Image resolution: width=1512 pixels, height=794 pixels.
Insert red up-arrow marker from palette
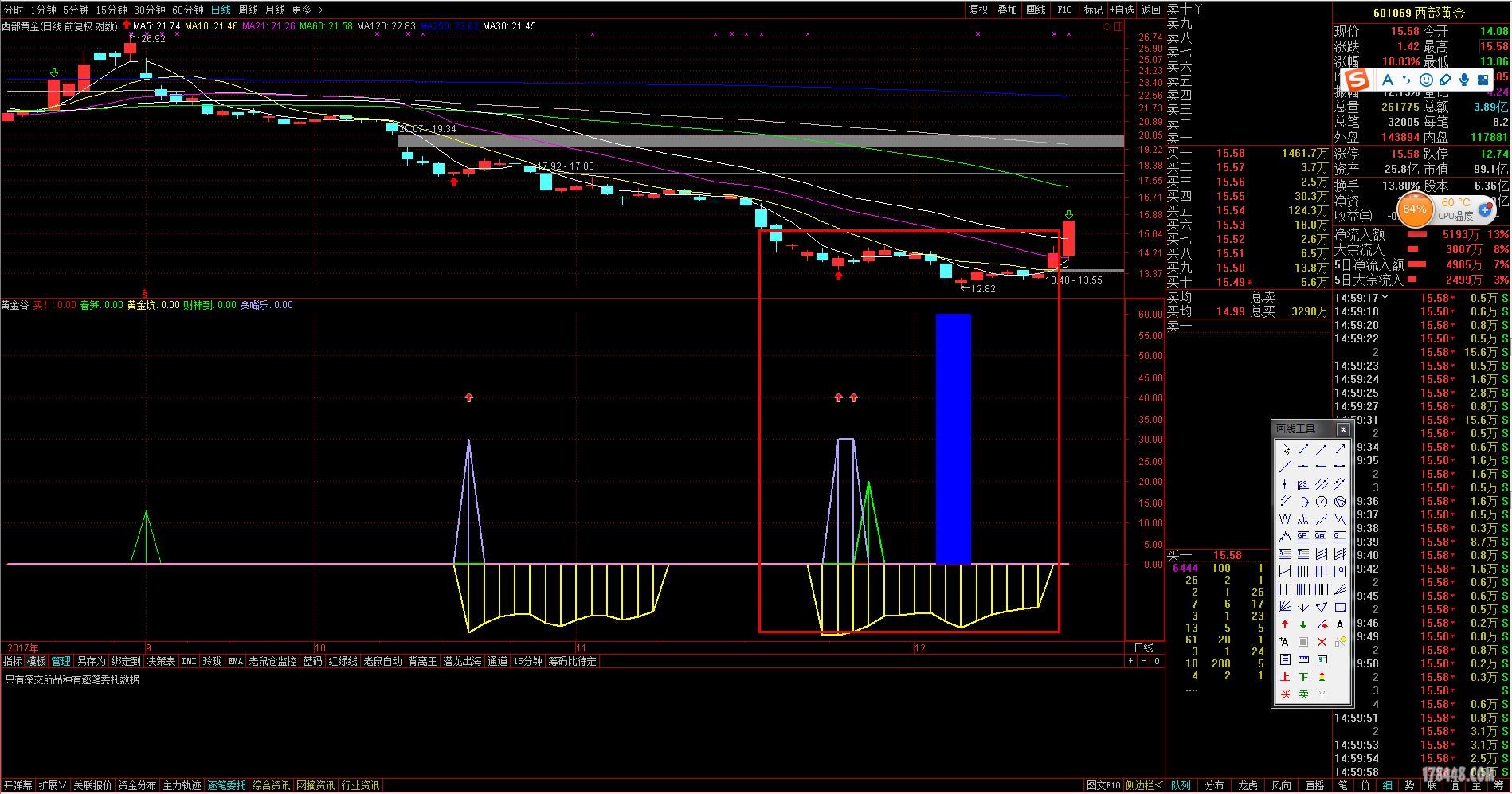point(1285,624)
